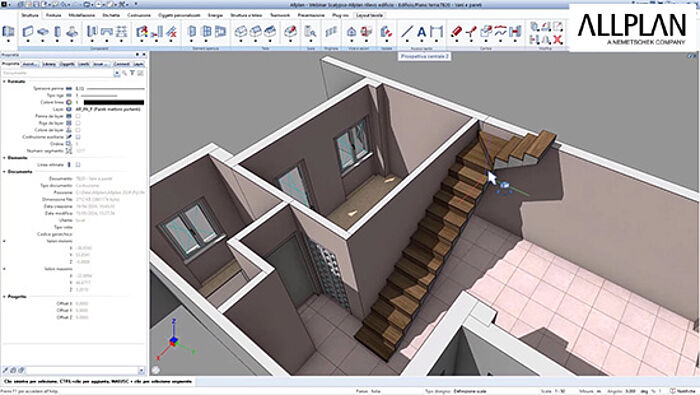
Task: Select the Slab tool icon
Action: point(43,31)
